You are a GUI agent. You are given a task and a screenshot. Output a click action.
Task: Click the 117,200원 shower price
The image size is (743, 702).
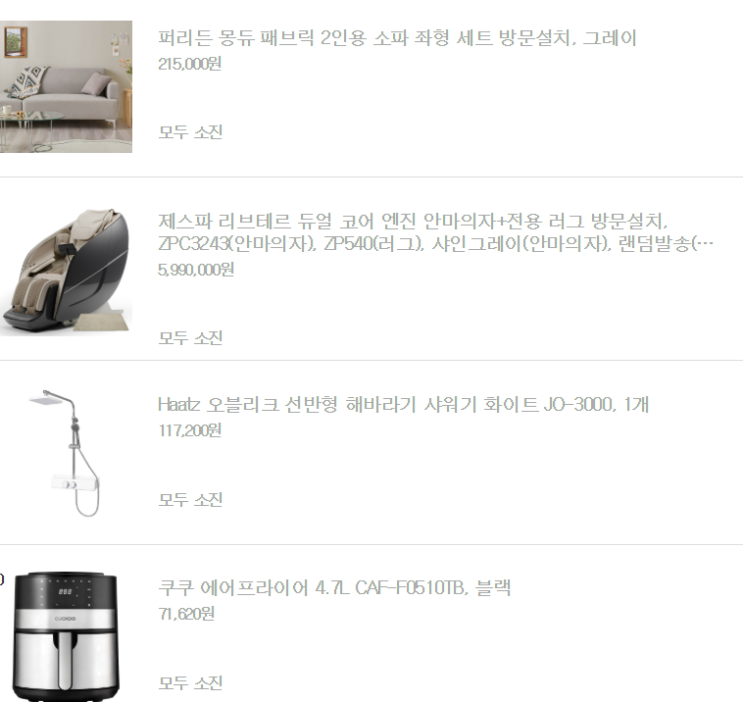tap(190, 430)
